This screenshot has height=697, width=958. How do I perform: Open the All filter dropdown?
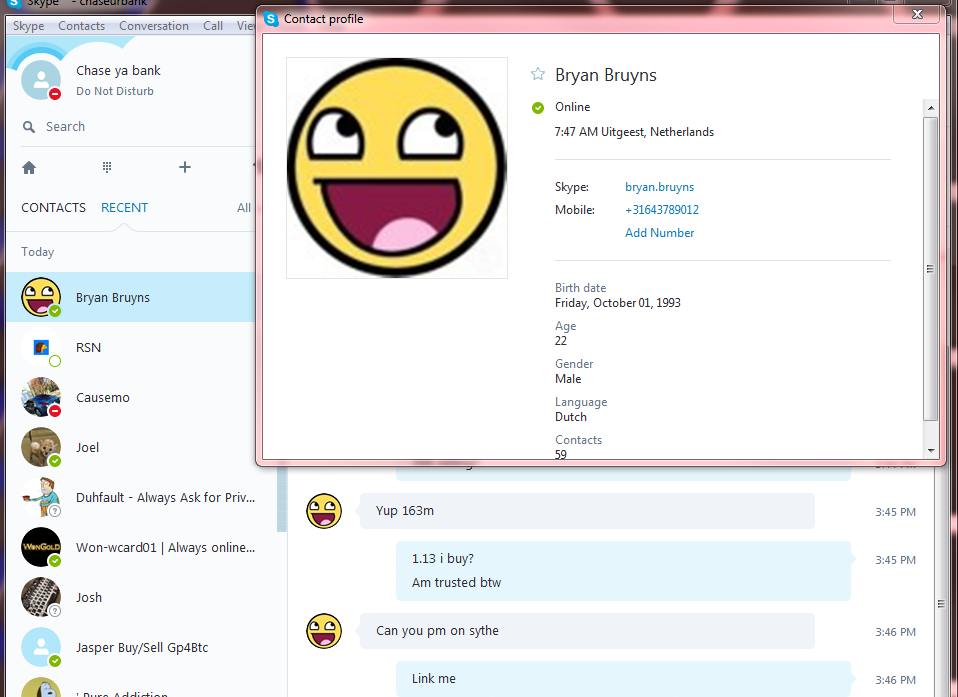[244, 208]
